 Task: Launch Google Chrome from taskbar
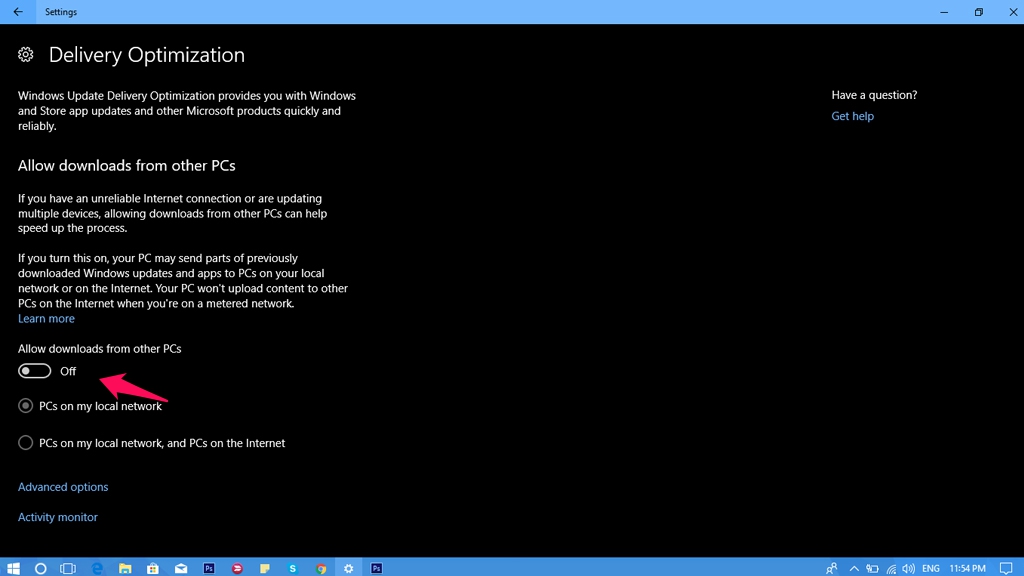tap(321, 568)
